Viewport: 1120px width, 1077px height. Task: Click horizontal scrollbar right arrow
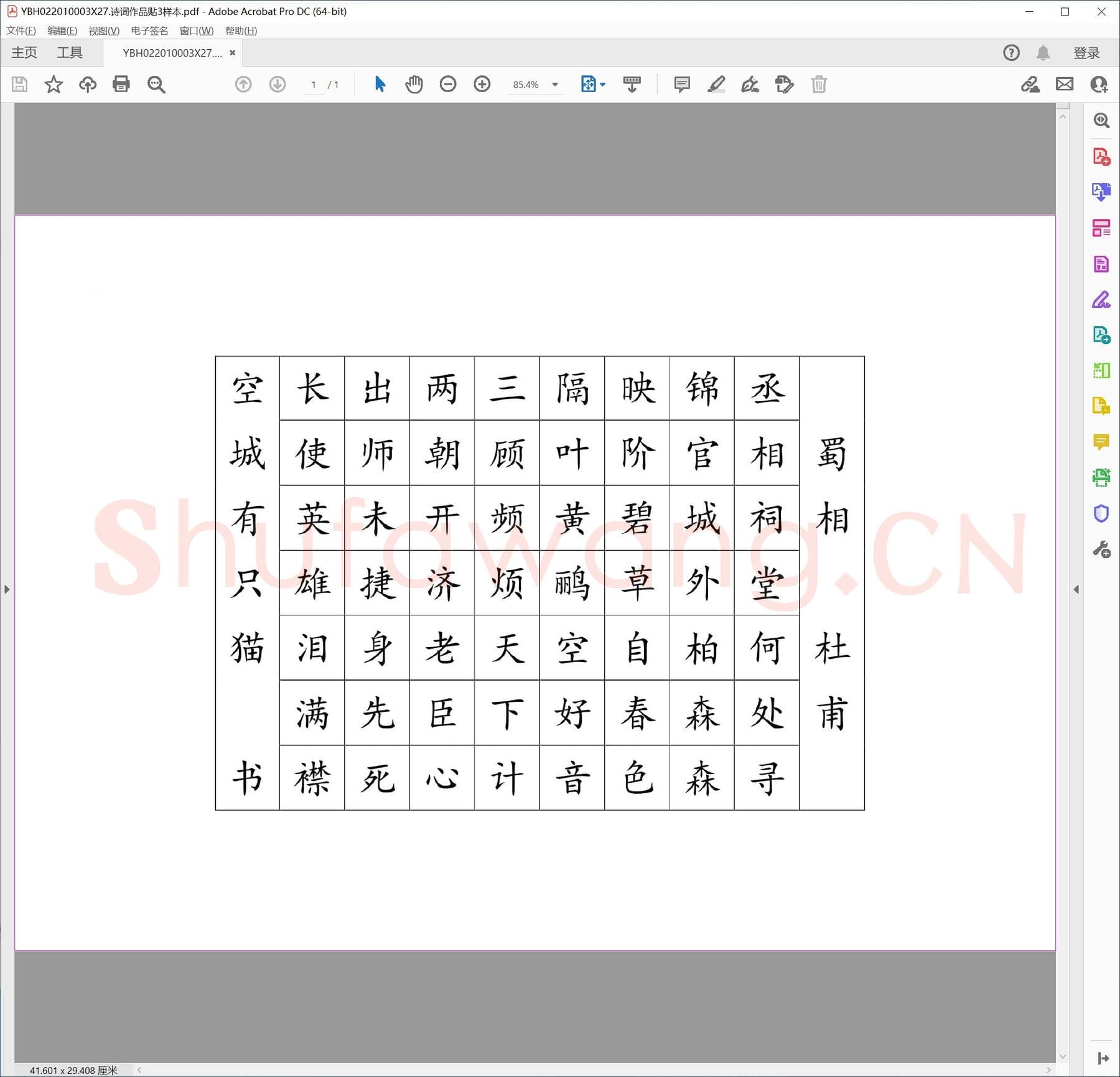[x=1049, y=1070]
